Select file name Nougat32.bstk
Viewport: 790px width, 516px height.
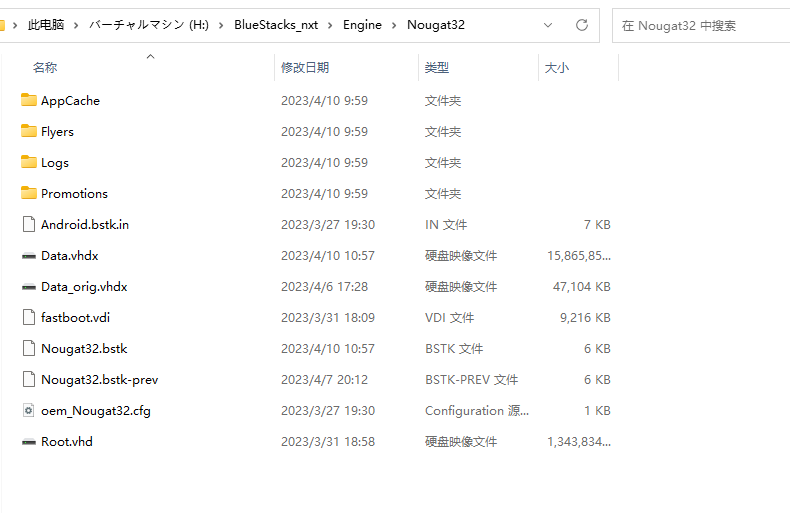[84, 349]
